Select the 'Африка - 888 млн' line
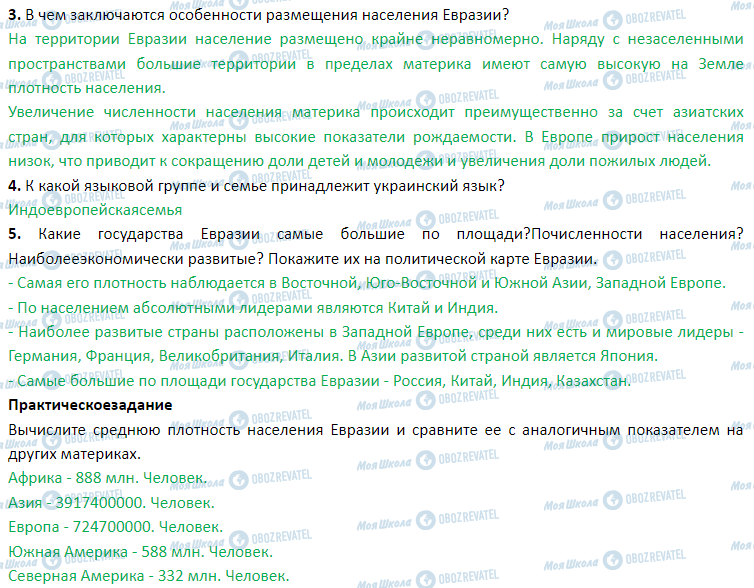The width and height of the screenshot is (754, 588). tap(107, 478)
